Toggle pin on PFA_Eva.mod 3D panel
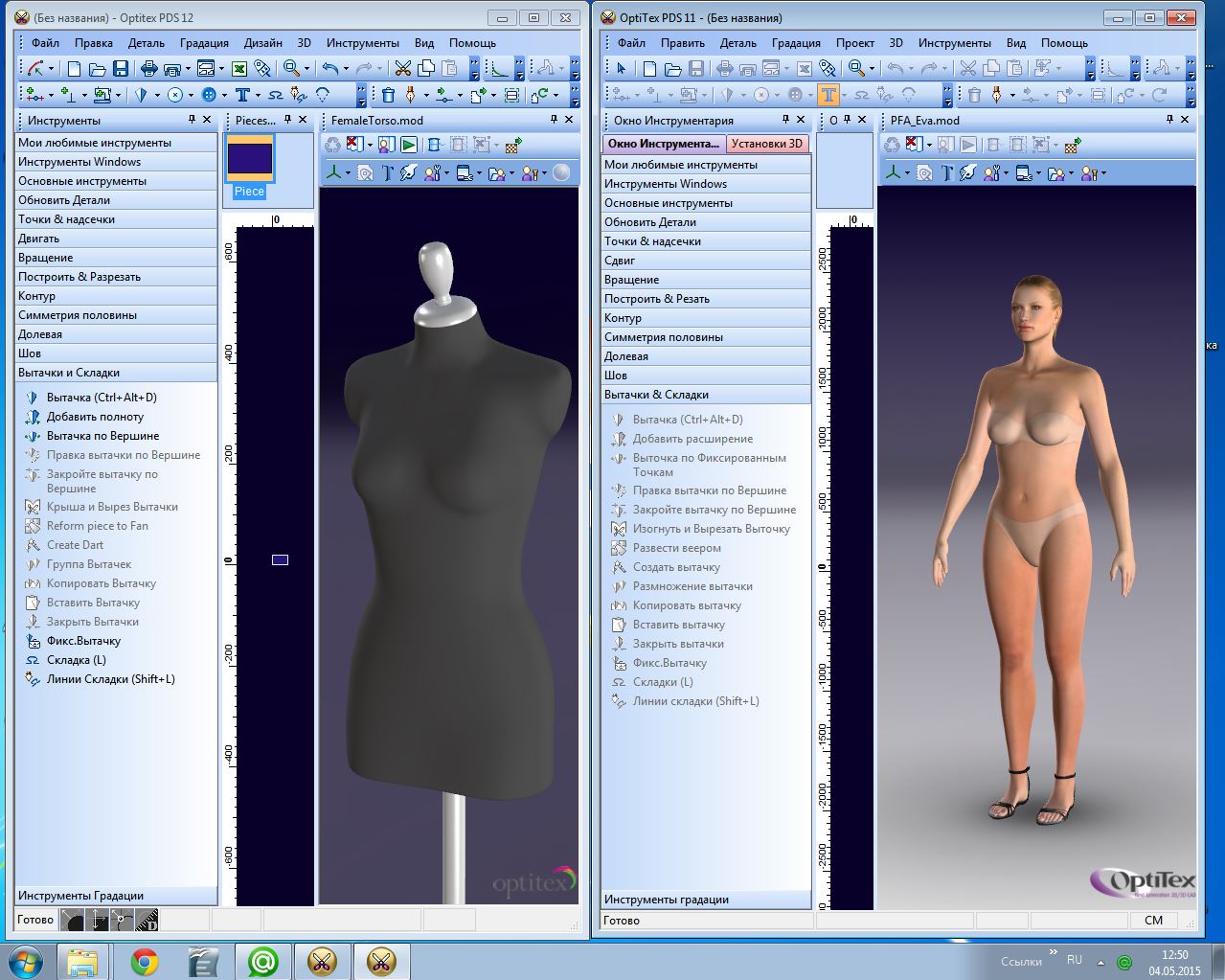Image resolution: width=1225 pixels, height=980 pixels. pos(1168,120)
